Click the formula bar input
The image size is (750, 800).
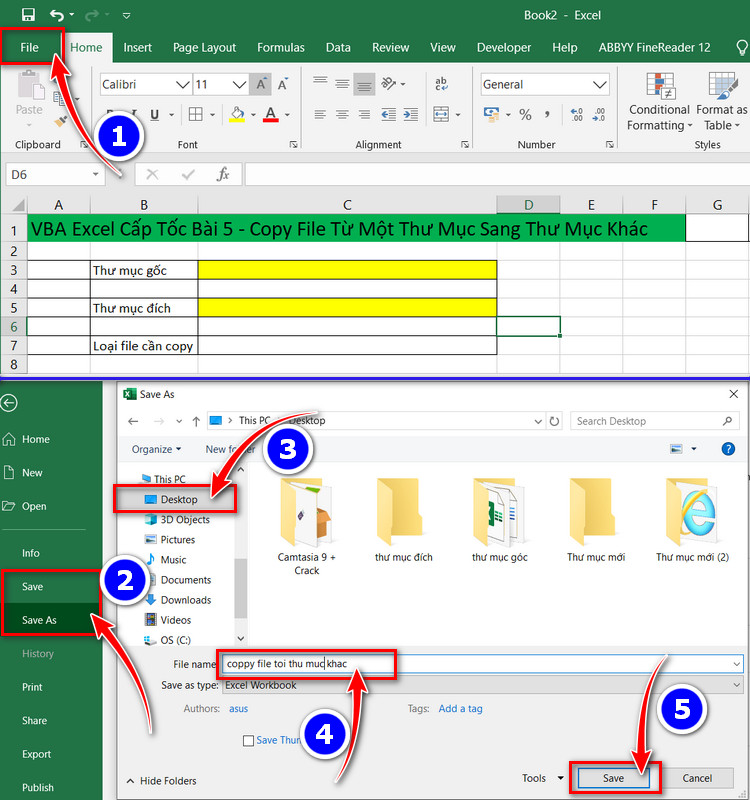coord(497,174)
